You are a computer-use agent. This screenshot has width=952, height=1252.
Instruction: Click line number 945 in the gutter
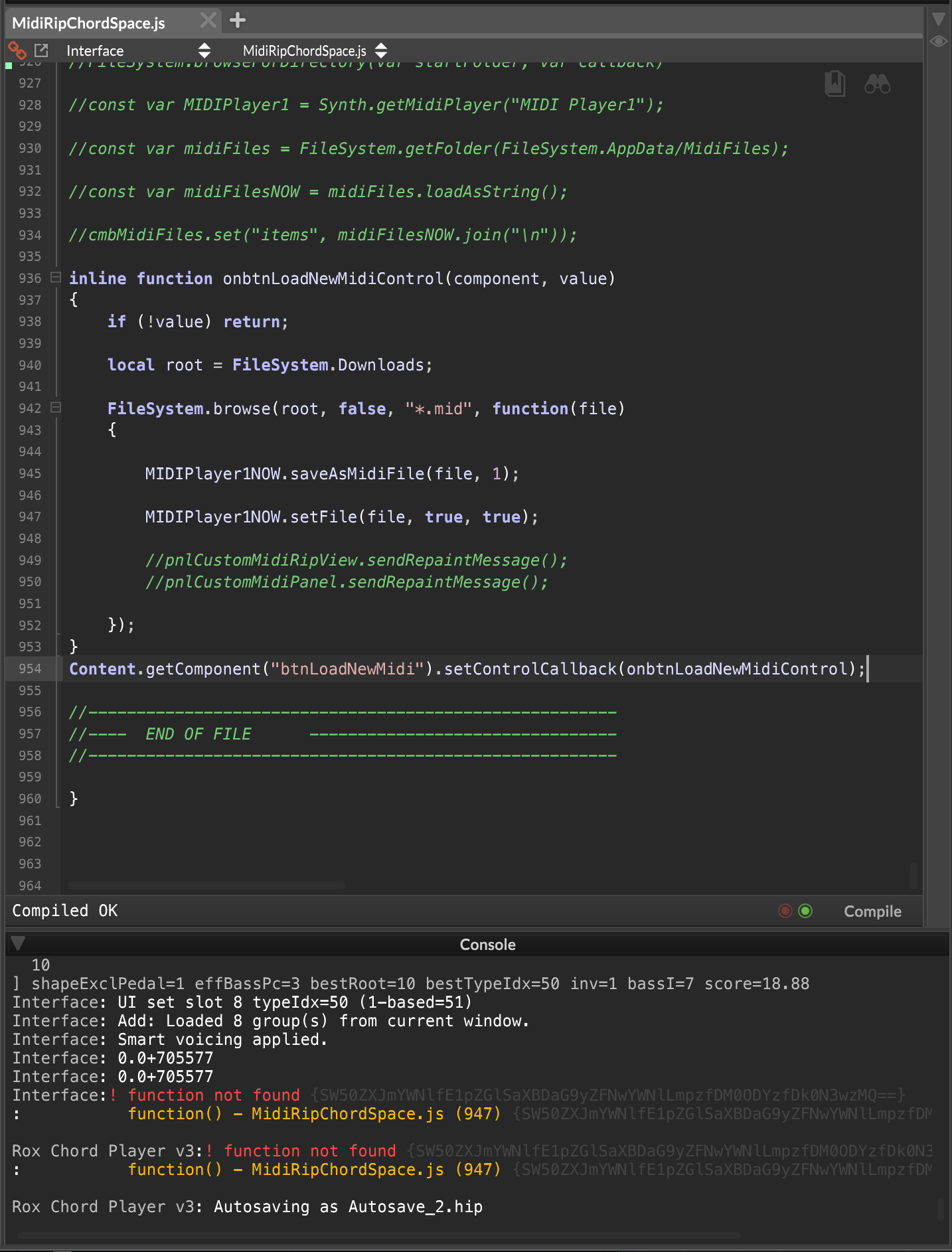click(x=30, y=473)
